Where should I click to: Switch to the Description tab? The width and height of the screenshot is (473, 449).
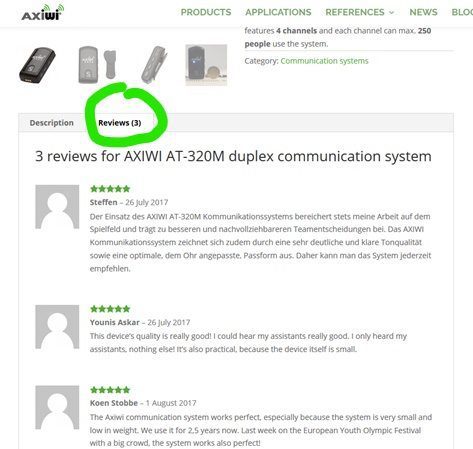pyautogui.click(x=52, y=123)
